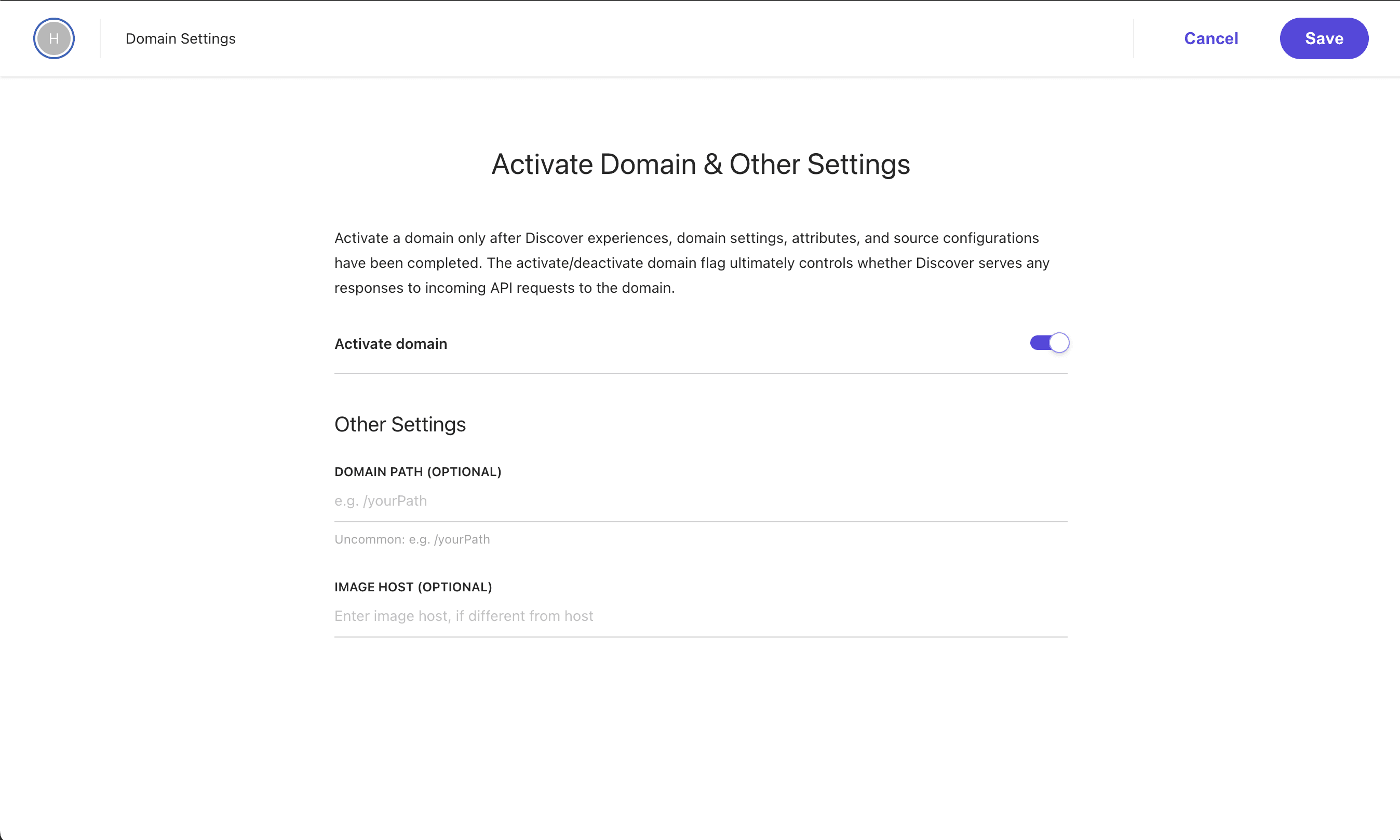This screenshot has width=1400, height=840.
Task: Click the ampersand in the main heading
Action: 712,165
